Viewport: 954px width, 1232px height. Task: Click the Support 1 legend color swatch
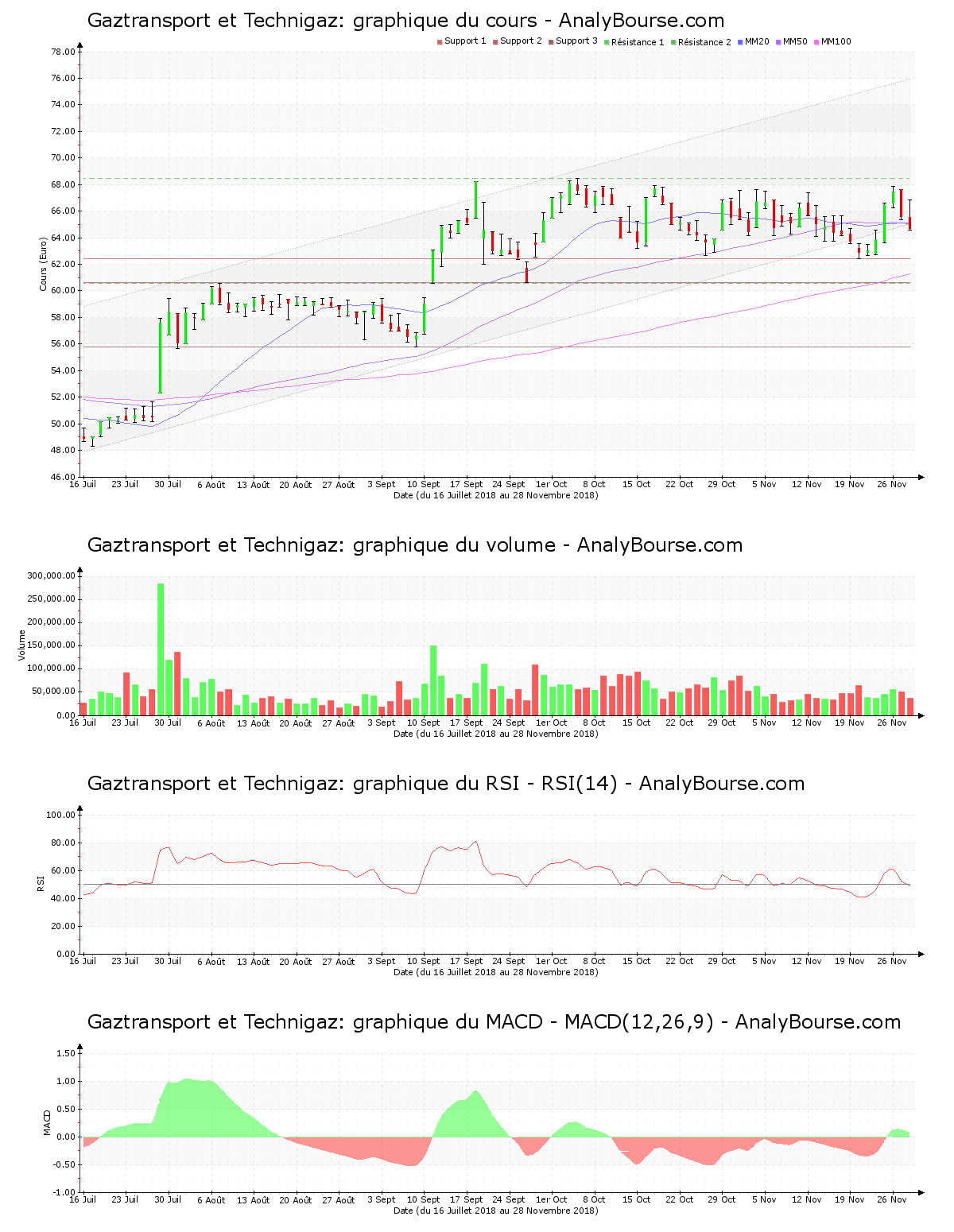click(440, 41)
